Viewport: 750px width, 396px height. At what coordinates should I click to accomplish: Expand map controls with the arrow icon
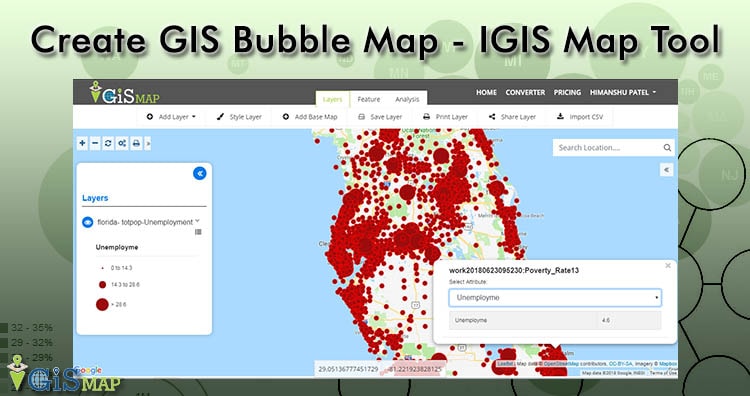148,143
